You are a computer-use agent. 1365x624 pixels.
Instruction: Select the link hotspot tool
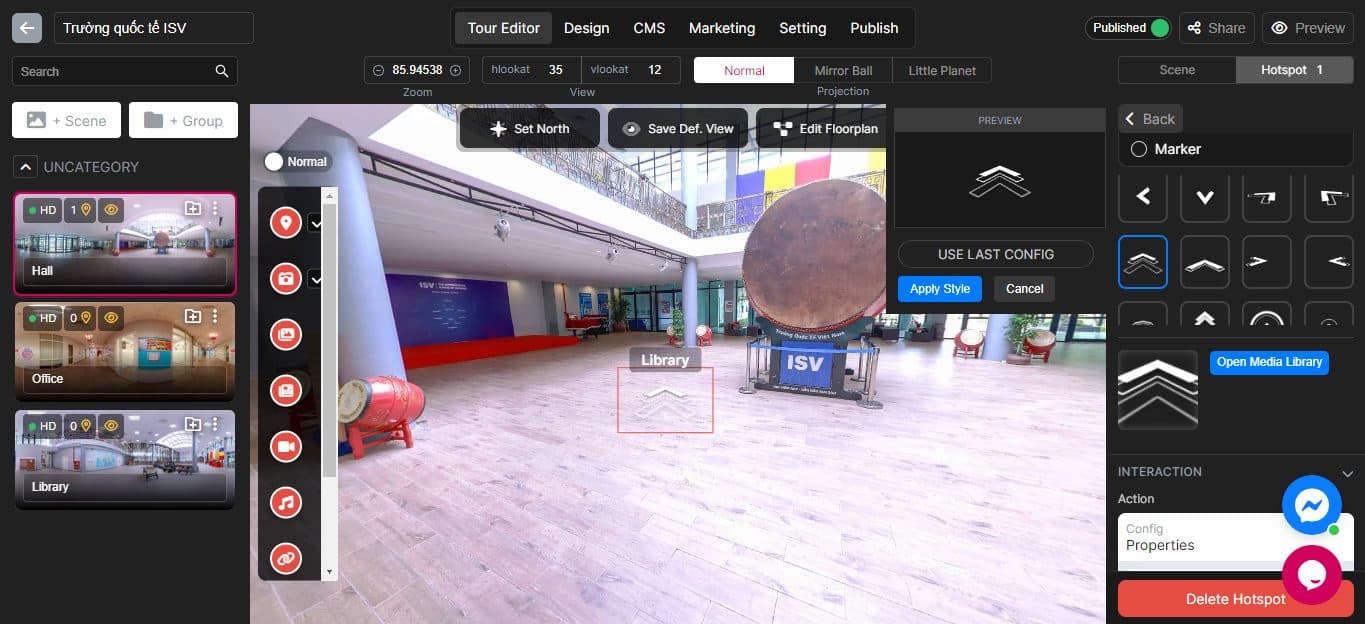[285, 558]
